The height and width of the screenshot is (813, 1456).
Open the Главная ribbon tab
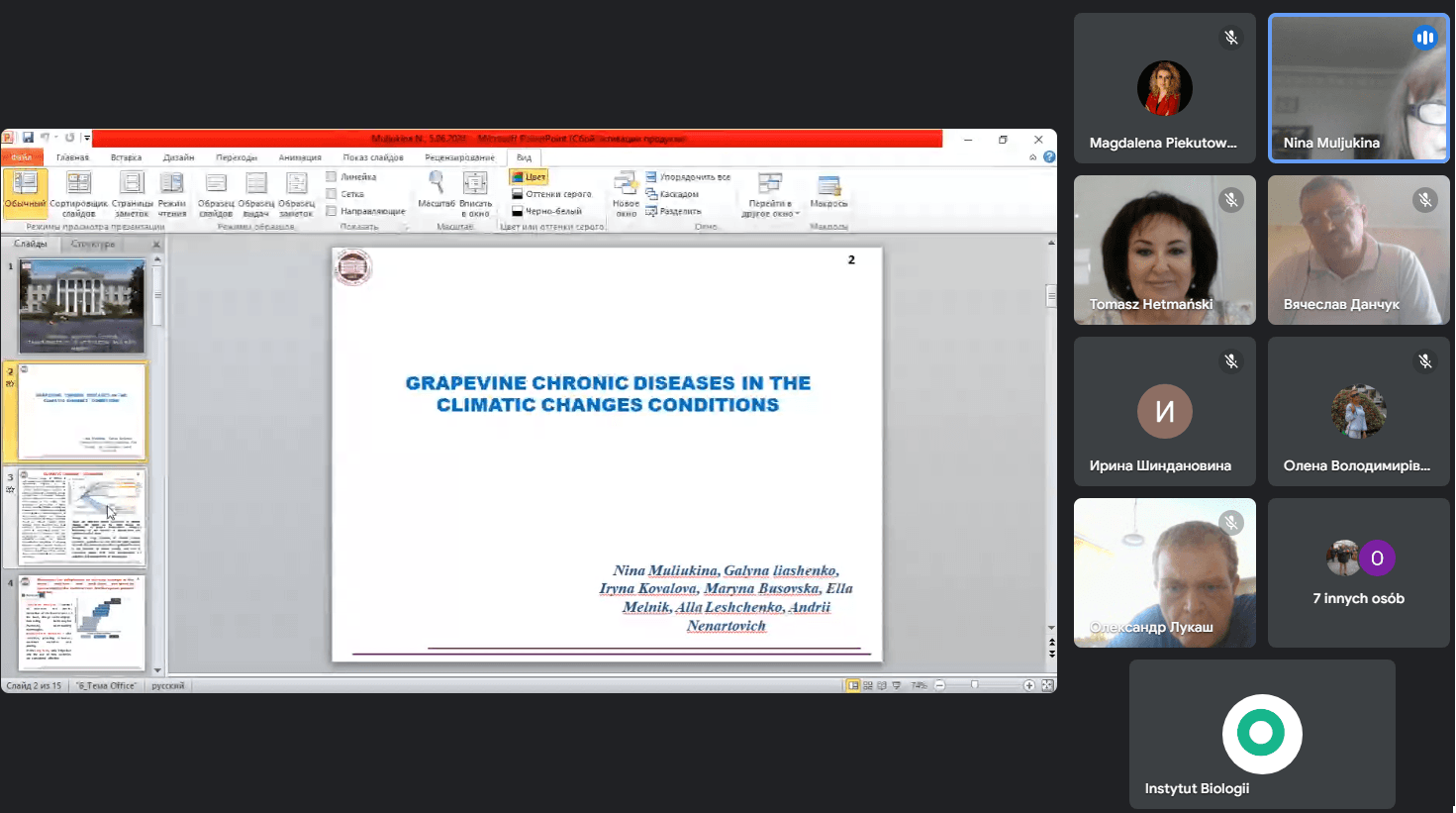[x=72, y=157]
